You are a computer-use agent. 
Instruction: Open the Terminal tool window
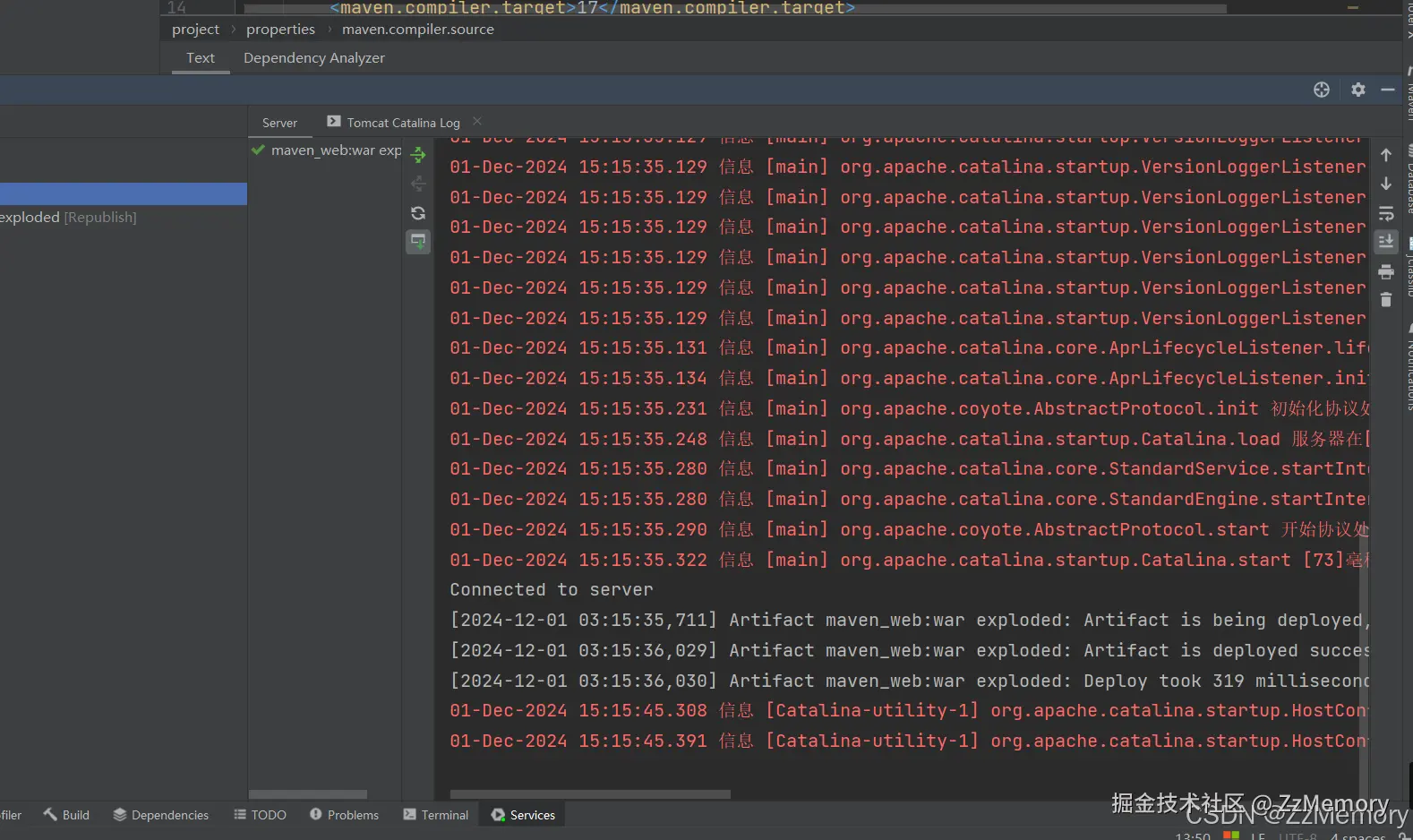click(x=436, y=815)
